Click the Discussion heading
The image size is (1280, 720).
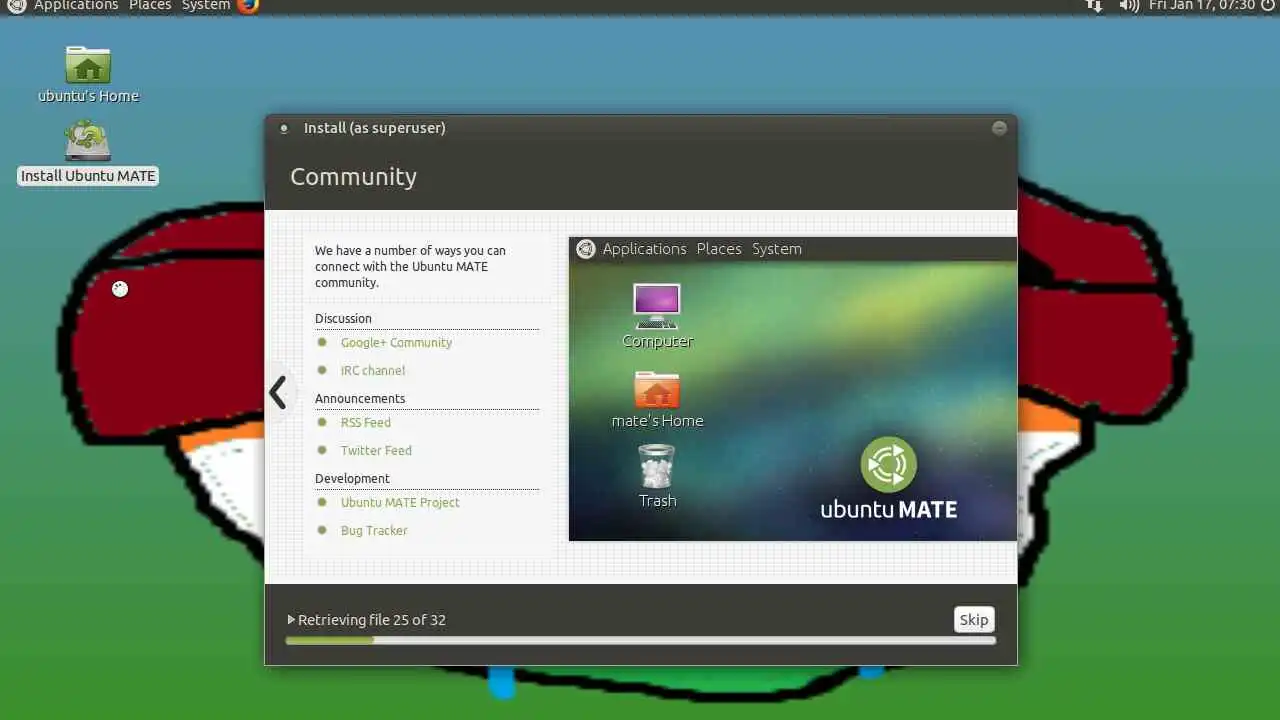(x=343, y=318)
